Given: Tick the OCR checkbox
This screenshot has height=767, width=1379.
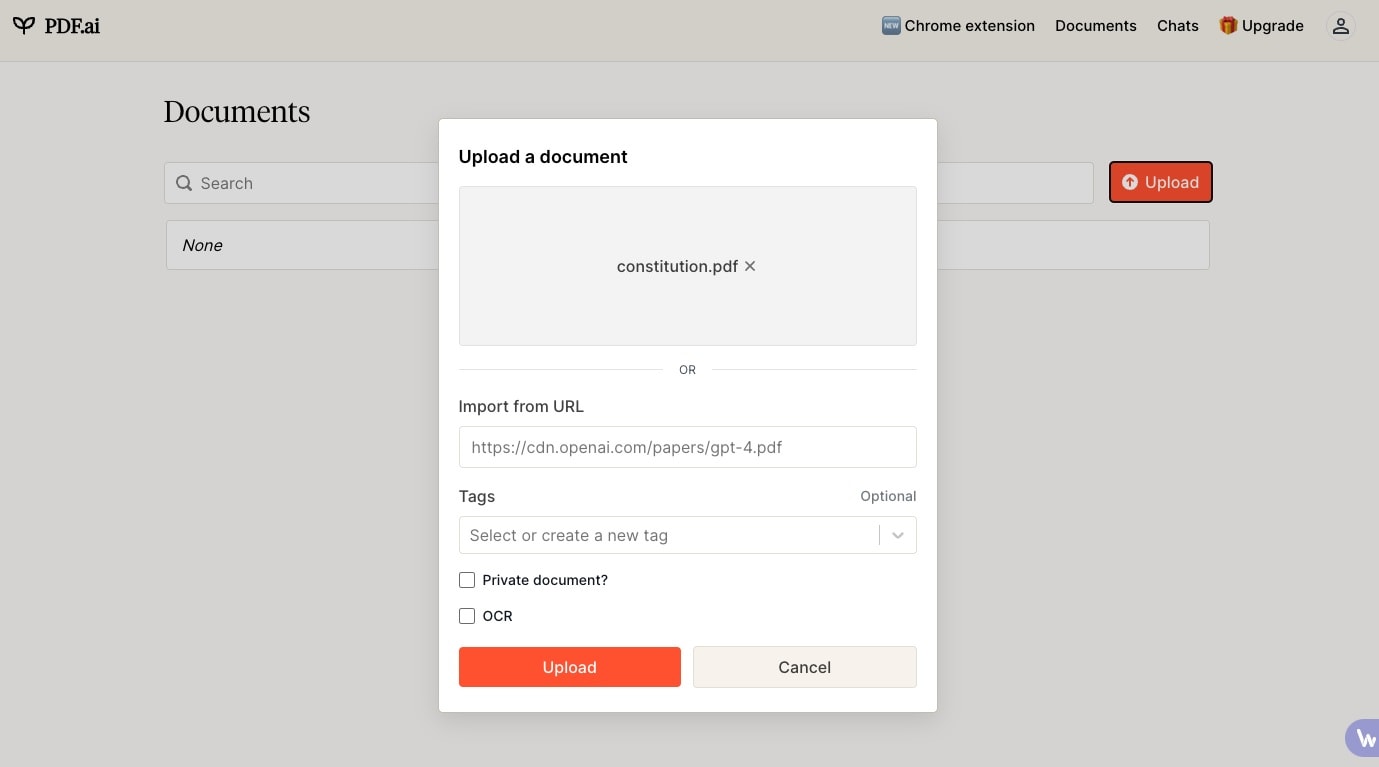Looking at the screenshot, I should click(467, 616).
